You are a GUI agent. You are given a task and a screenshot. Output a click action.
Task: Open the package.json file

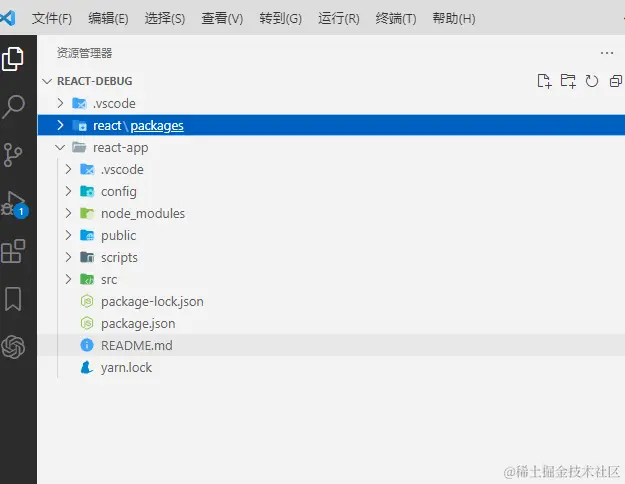138,324
